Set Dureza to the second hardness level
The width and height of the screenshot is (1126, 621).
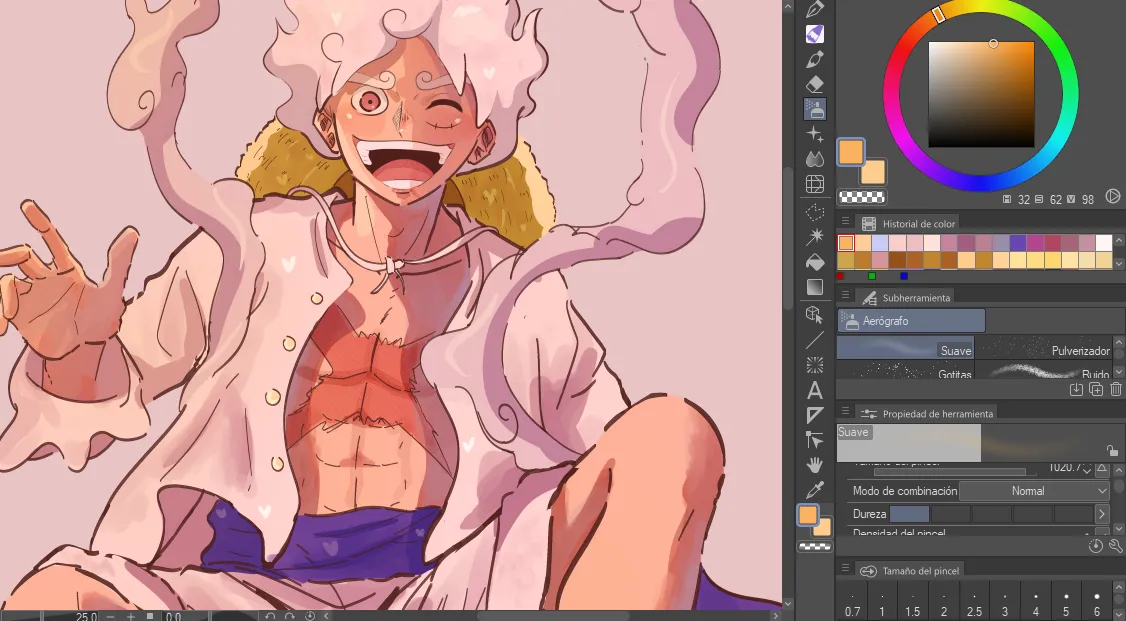click(950, 514)
